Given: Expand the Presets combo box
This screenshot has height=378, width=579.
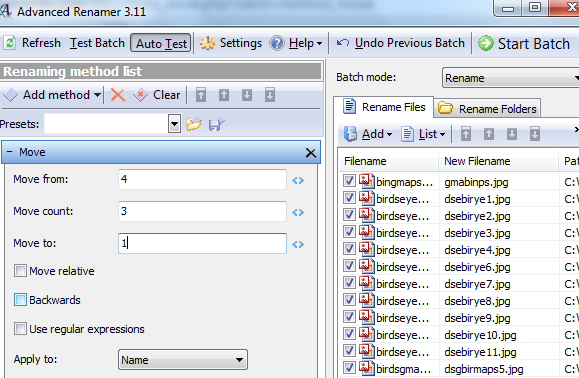Looking at the screenshot, I should point(174,124).
